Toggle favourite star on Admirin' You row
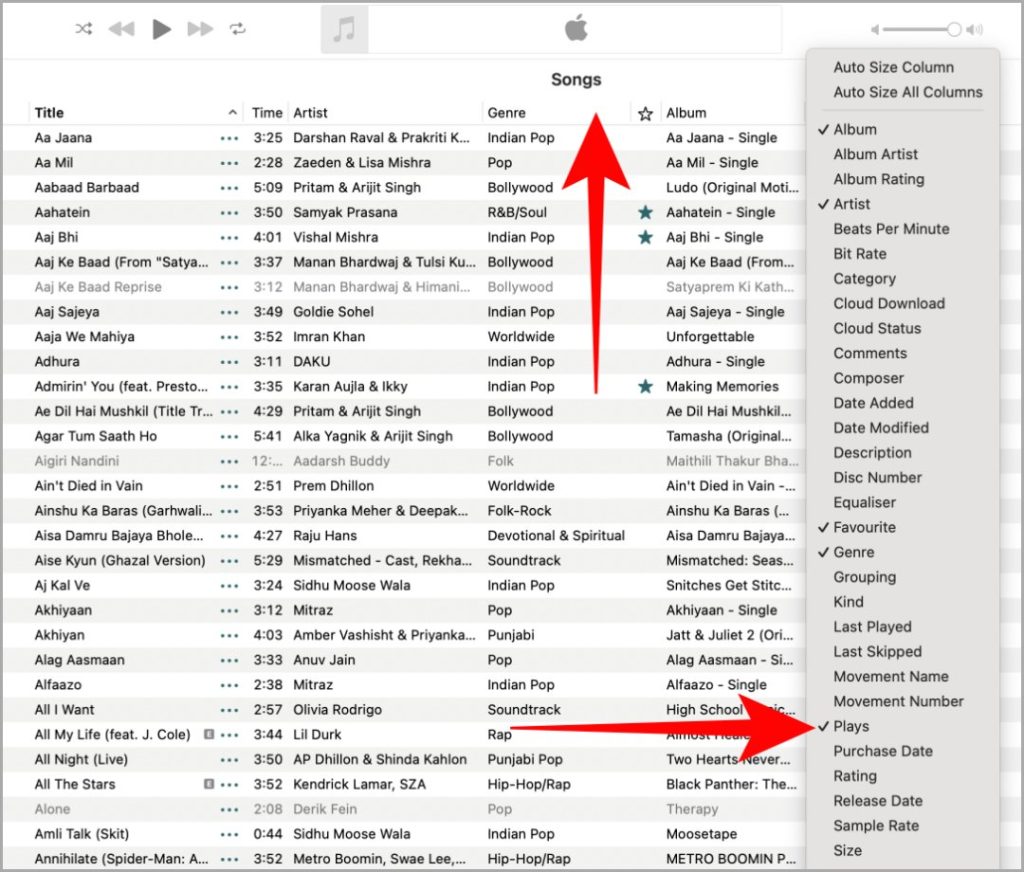This screenshot has width=1024, height=872. (645, 387)
